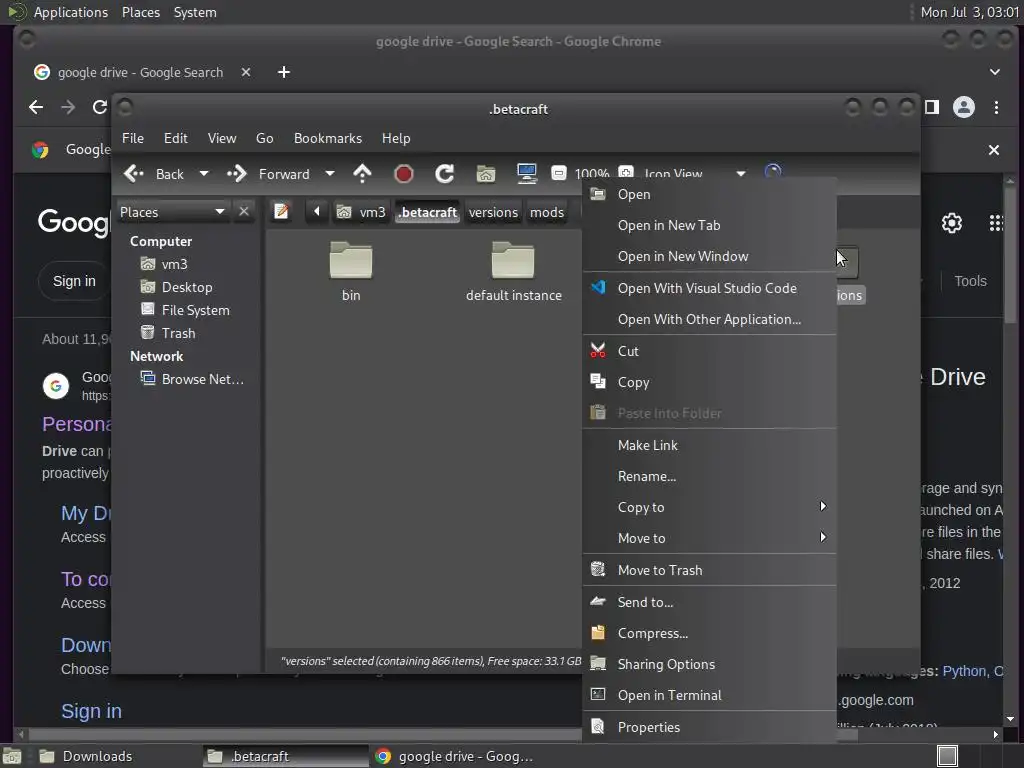Select Open in New Window
Viewport: 1024px width, 768px height.
[x=709, y=257]
